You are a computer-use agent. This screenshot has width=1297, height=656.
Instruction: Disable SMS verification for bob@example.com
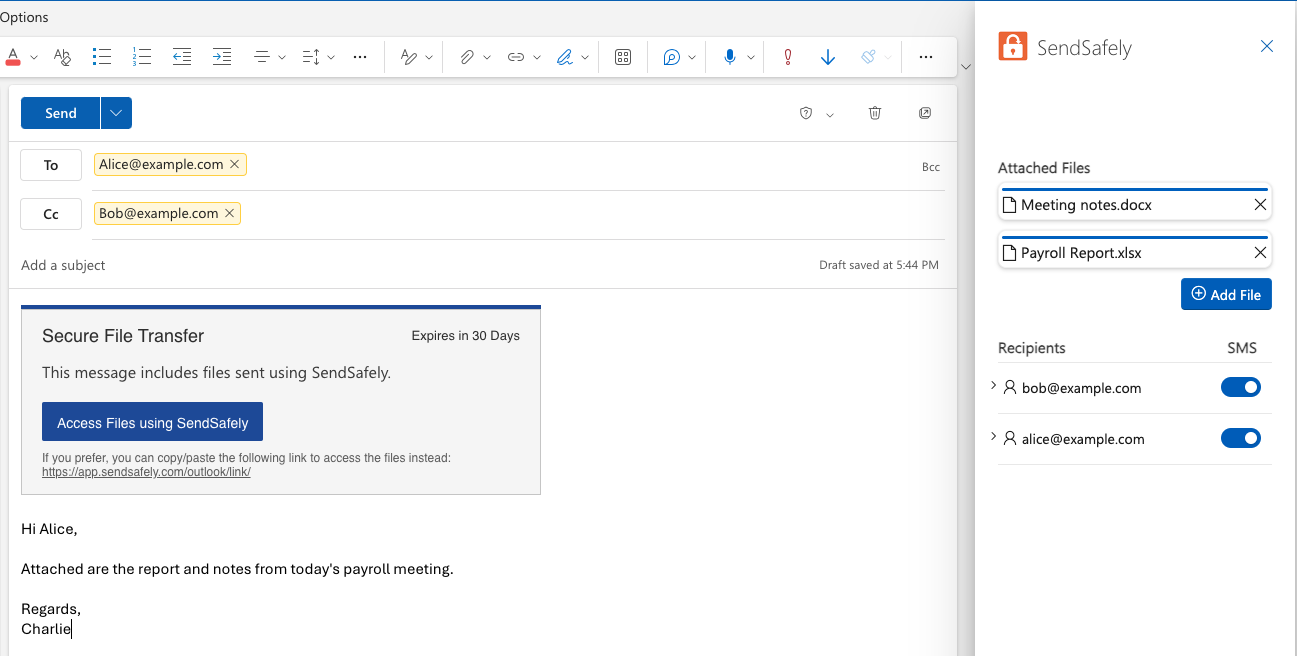click(1241, 387)
